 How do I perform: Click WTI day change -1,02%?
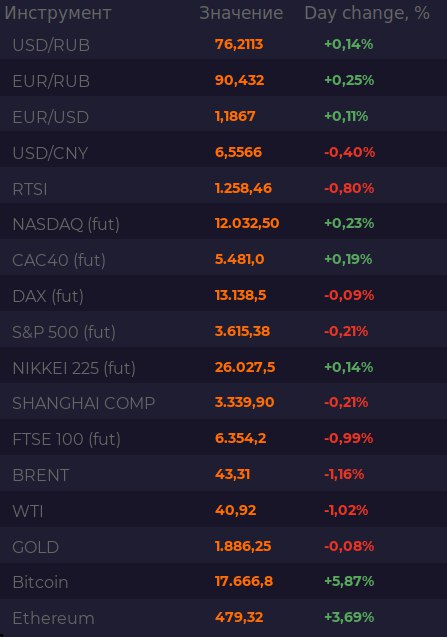pyautogui.click(x=346, y=510)
